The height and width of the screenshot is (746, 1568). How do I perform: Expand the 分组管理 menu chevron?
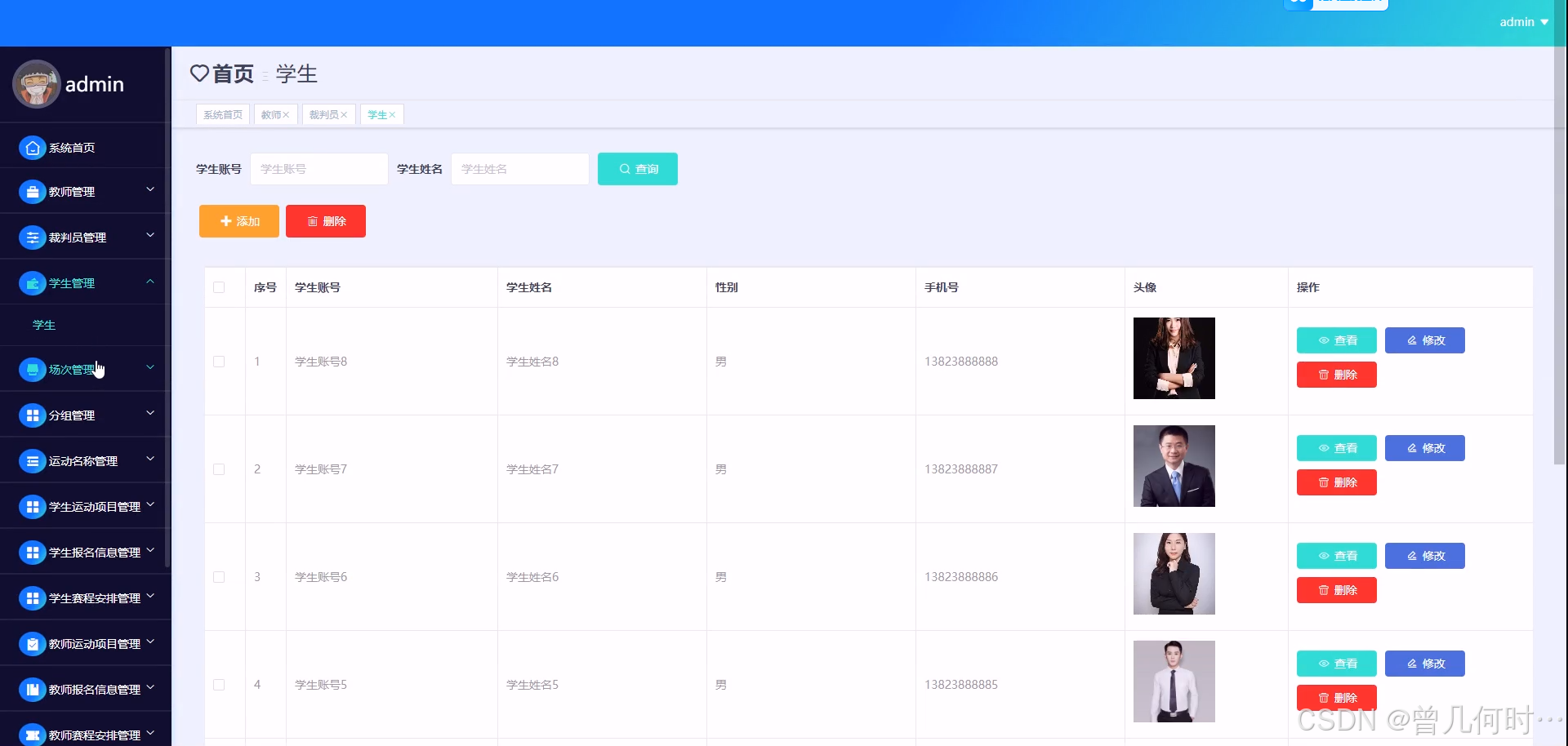[150, 413]
